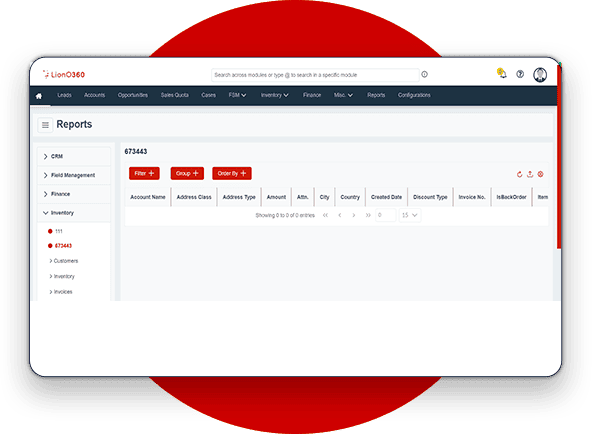Click the search info icon
This screenshot has height=434, width=592.
[424, 74]
